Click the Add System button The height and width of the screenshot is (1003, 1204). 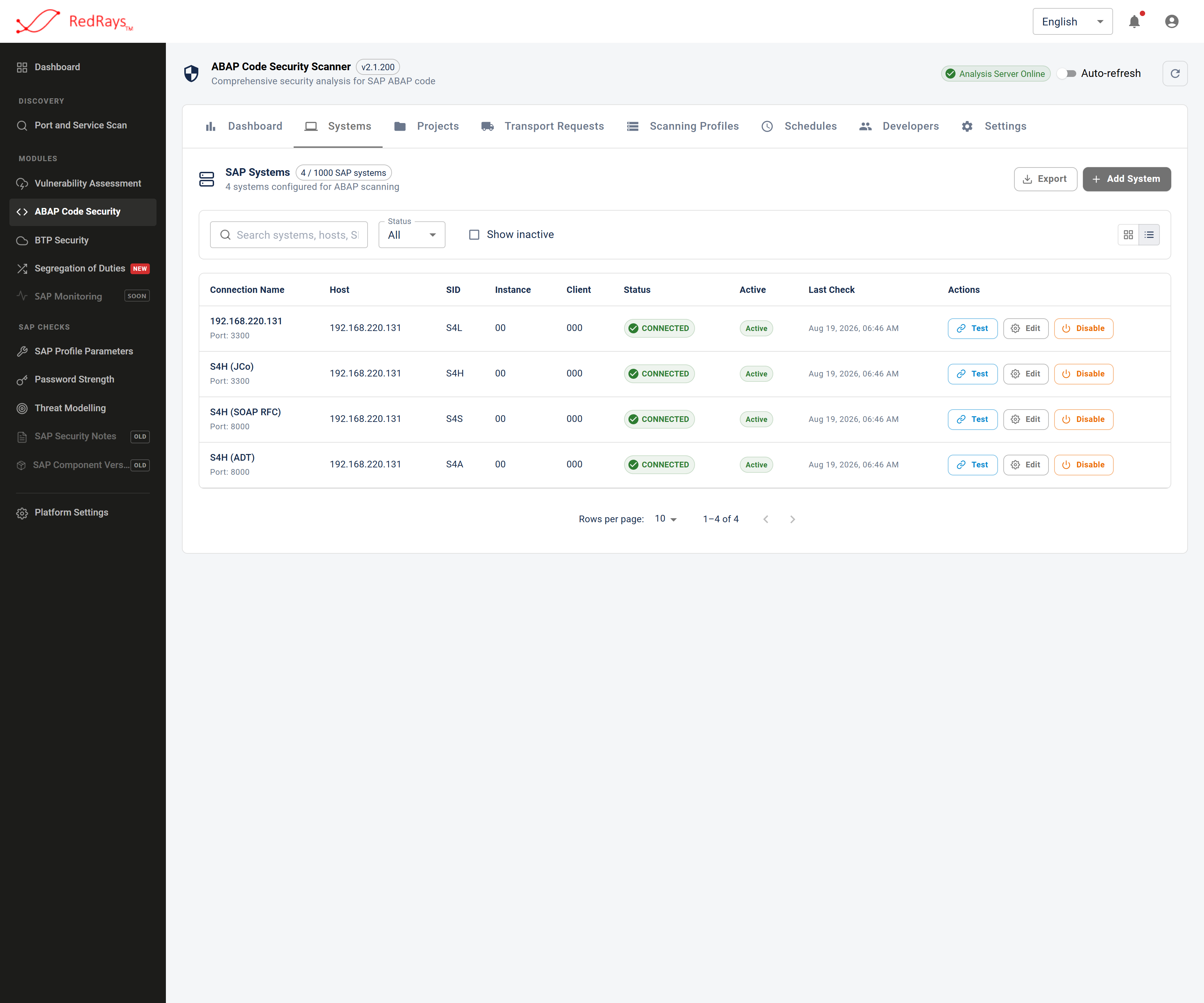click(x=1127, y=179)
